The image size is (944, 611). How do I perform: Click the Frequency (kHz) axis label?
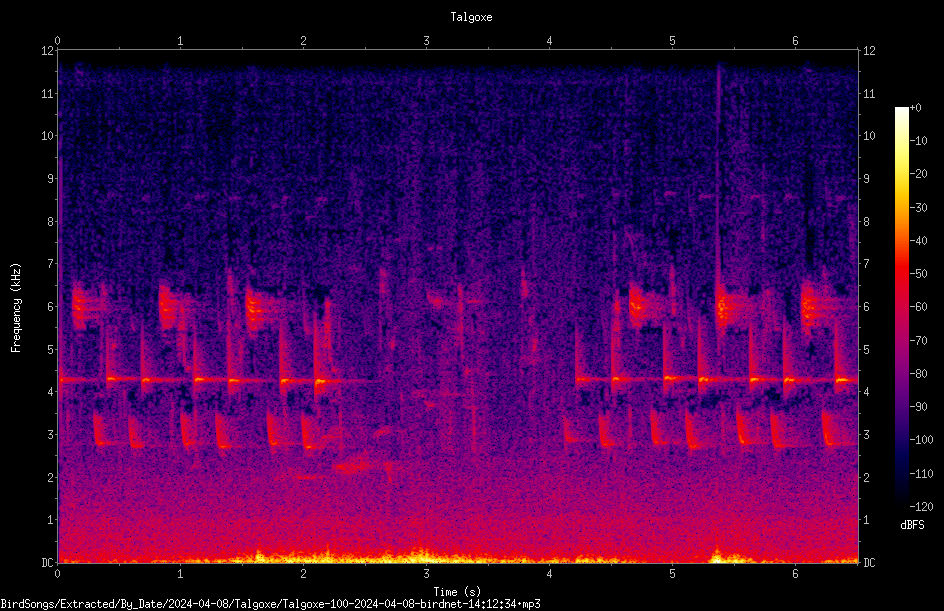coord(16,308)
